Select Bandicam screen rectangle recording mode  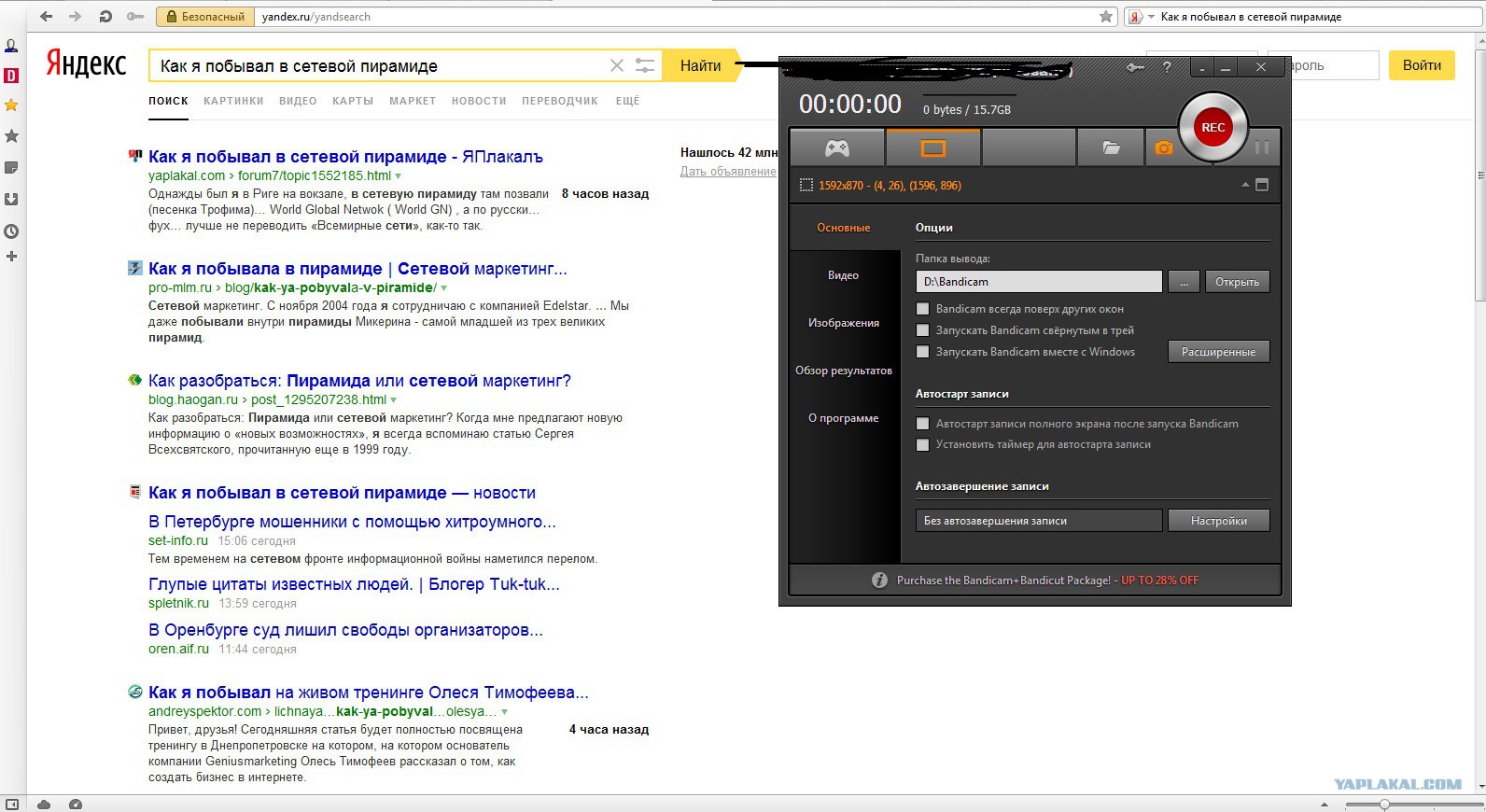933,147
